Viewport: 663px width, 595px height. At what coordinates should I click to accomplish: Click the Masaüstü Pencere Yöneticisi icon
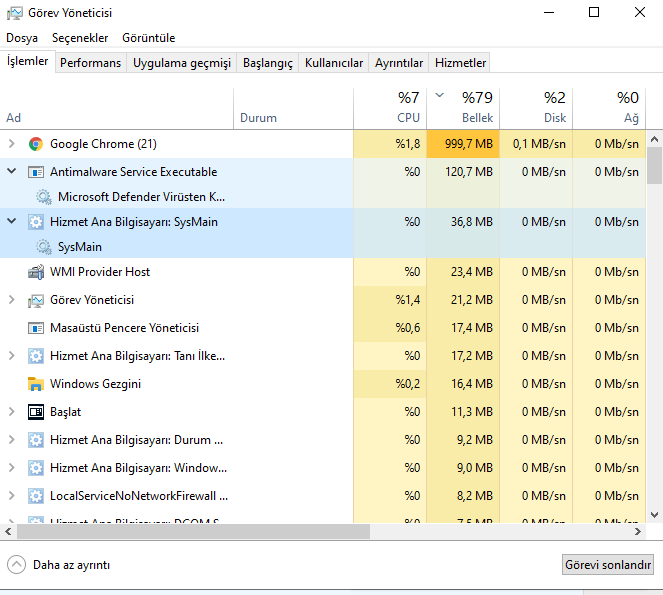point(36,328)
